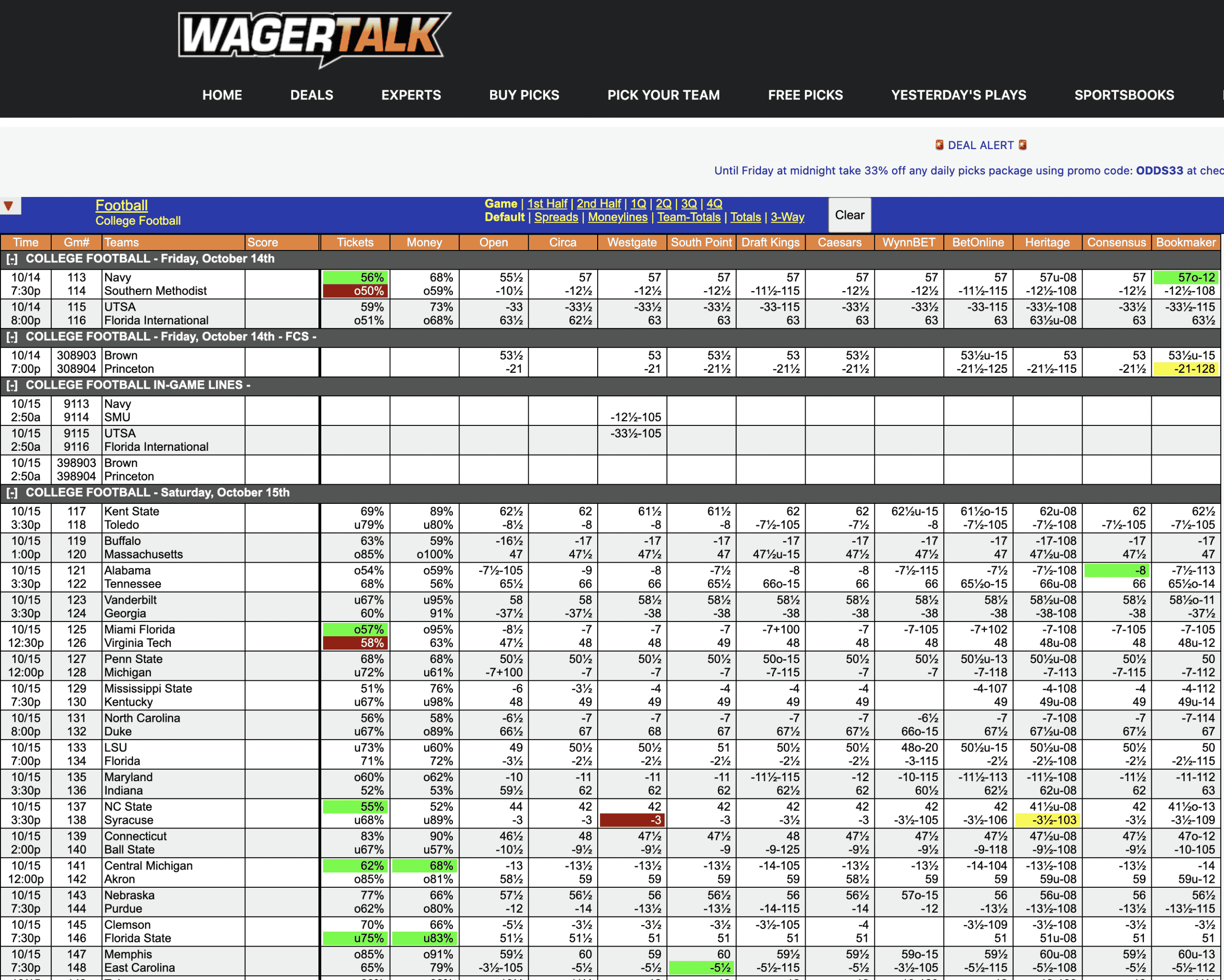The height and width of the screenshot is (980, 1224).
Task: Click the Bookmaker column header
Action: pyautogui.click(x=1187, y=242)
